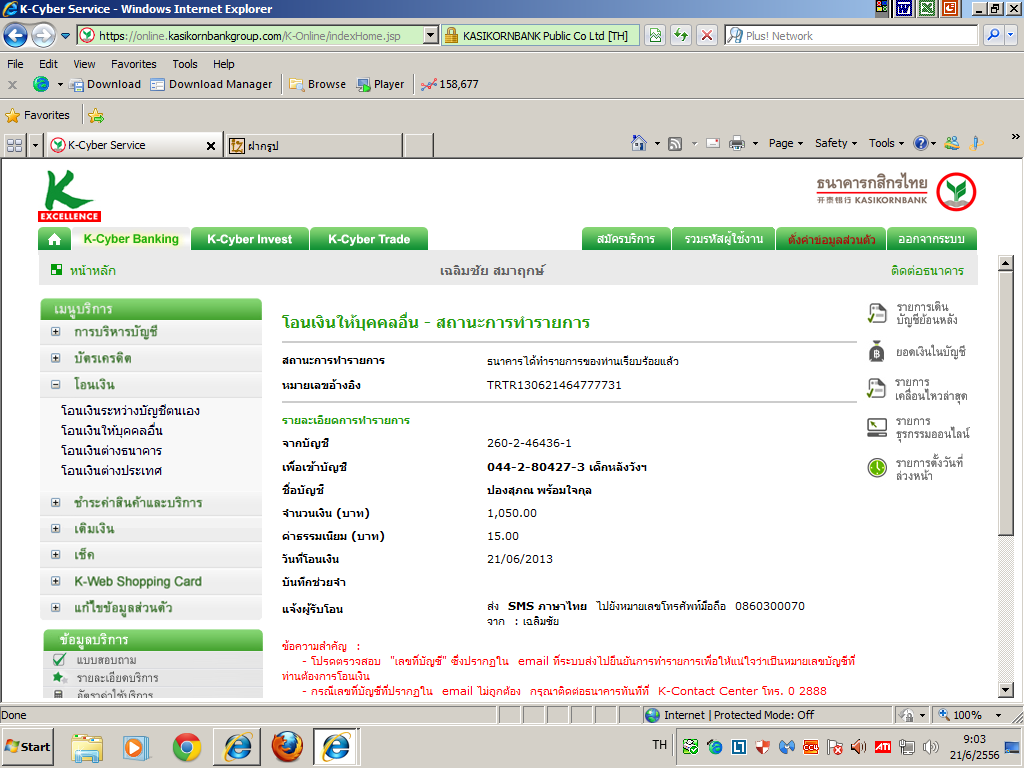Switch to the ฝากรูป browser tab
The image size is (1024, 768).
tap(314, 145)
